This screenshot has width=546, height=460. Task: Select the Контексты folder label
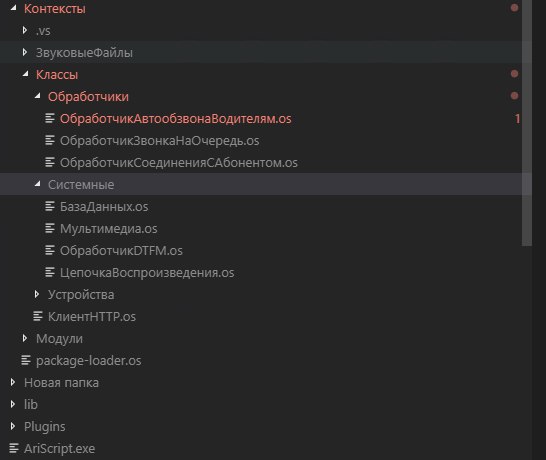(x=55, y=9)
